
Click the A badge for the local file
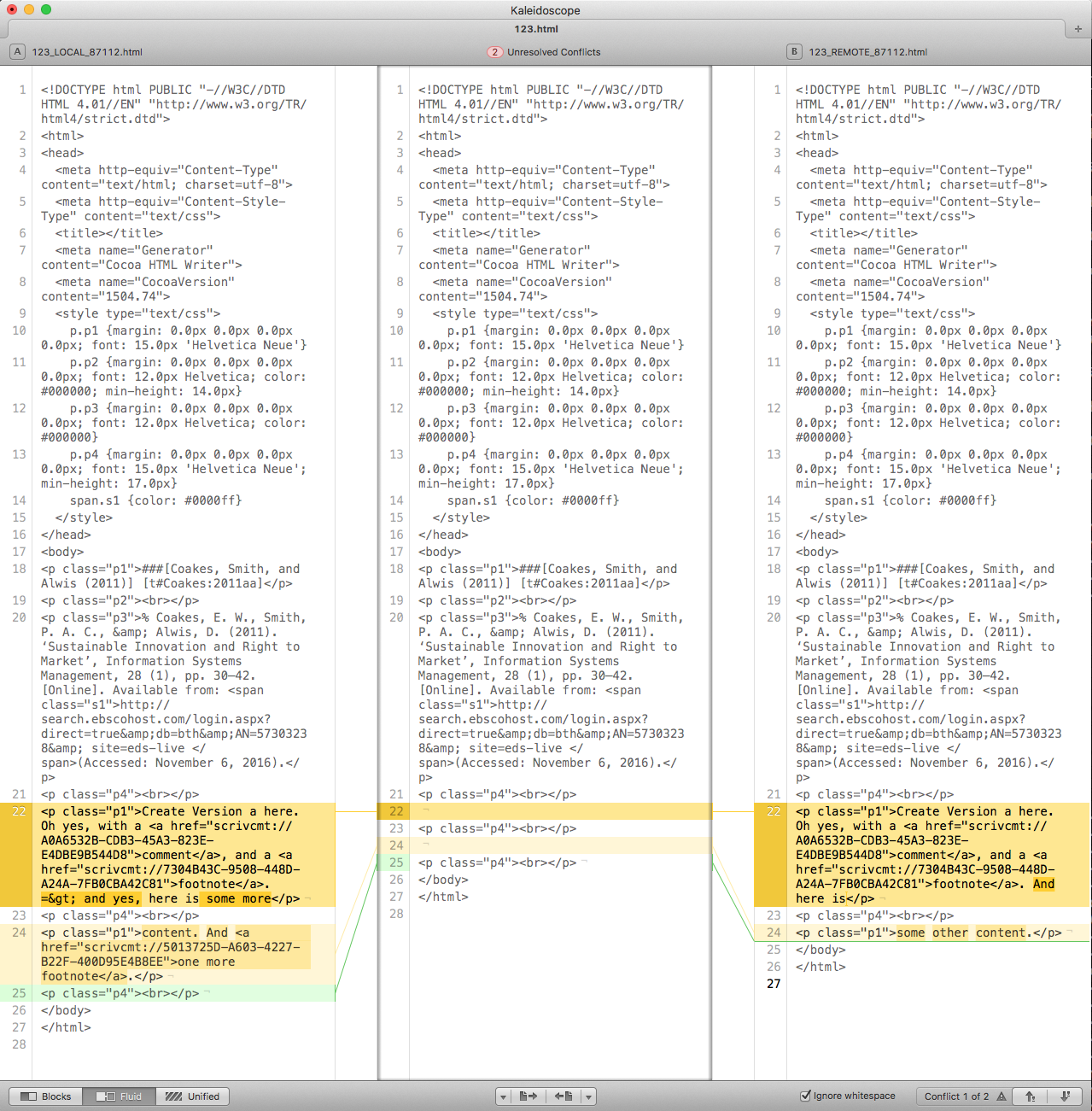click(x=17, y=51)
